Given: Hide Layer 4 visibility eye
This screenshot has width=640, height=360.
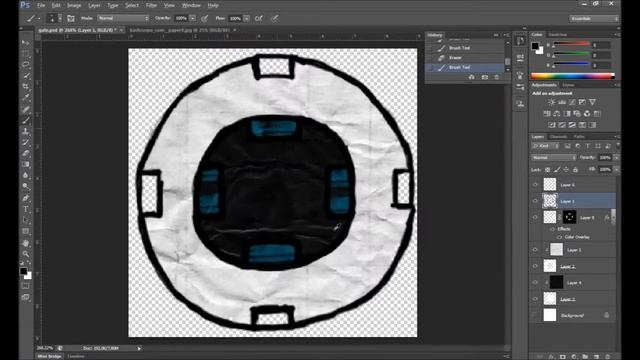Looking at the screenshot, I should [535, 282].
